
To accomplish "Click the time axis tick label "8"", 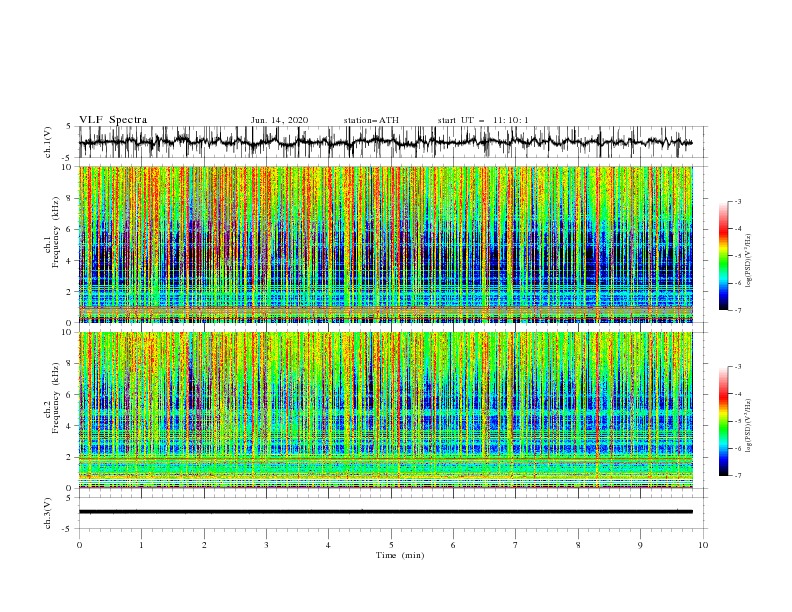I will [578, 545].
